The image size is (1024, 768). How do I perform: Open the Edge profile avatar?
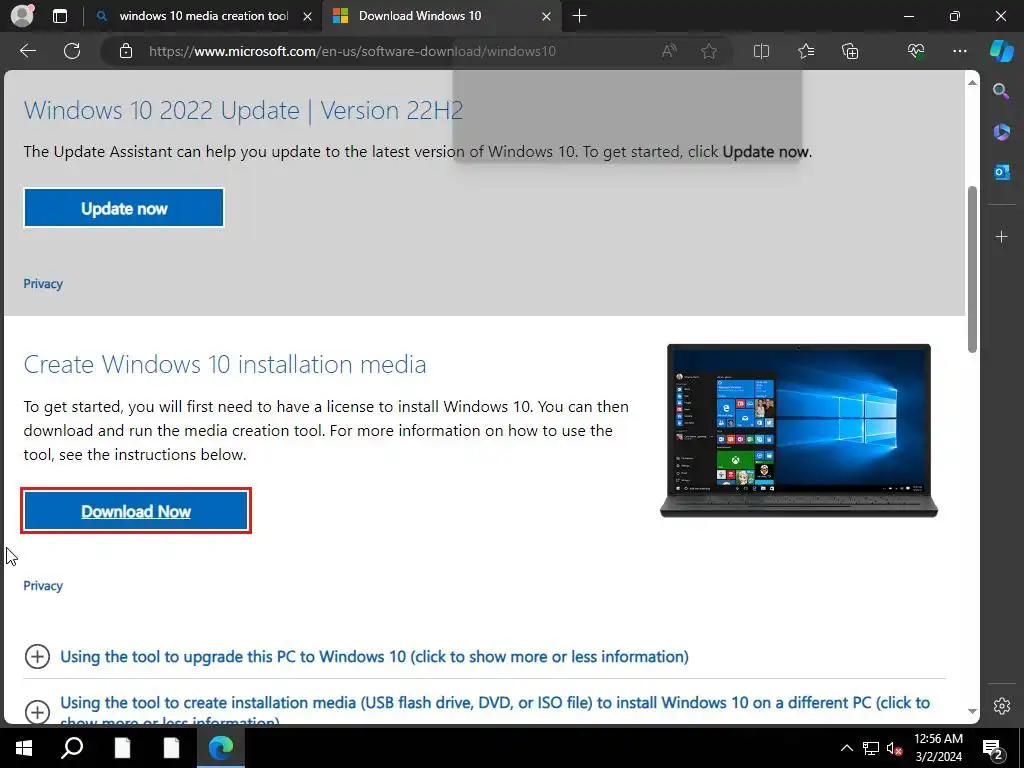tap(22, 16)
